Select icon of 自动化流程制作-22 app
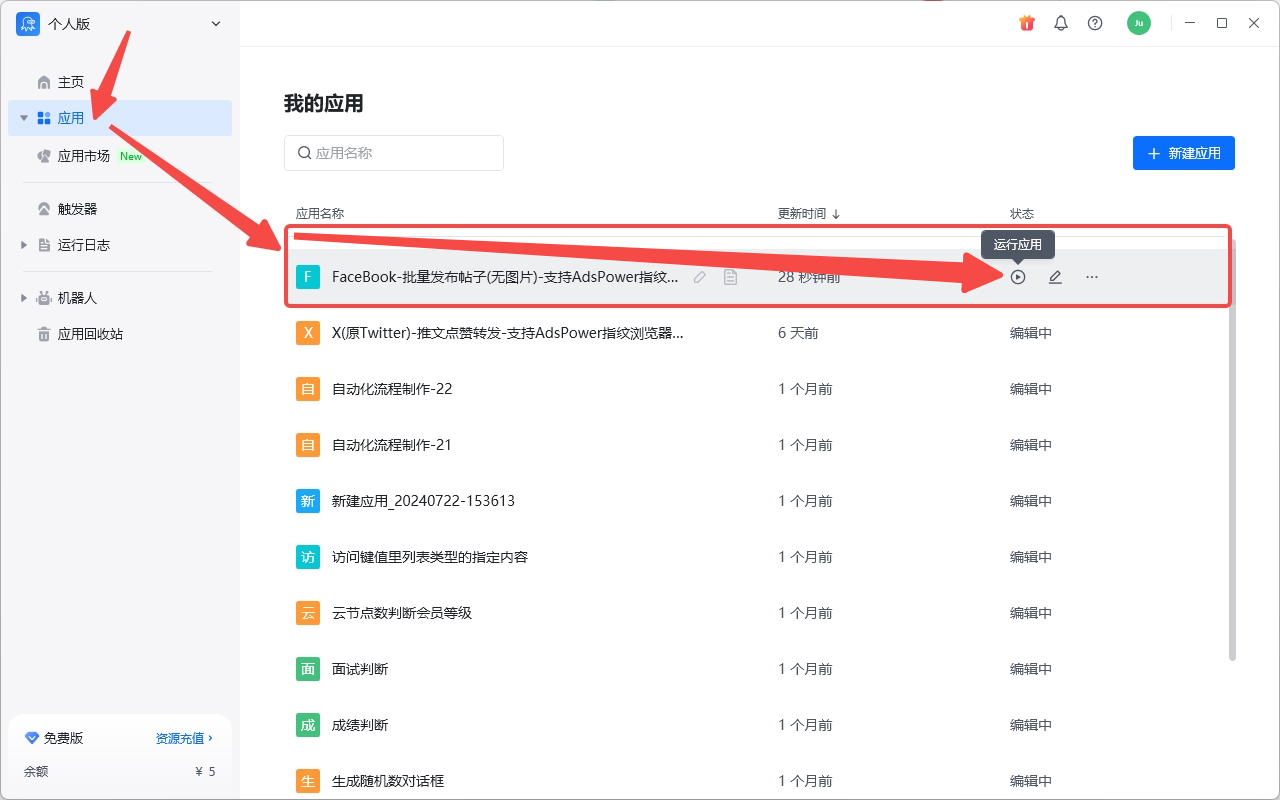The width and height of the screenshot is (1280, 800). pyautogui.click(x=308, y=389)
